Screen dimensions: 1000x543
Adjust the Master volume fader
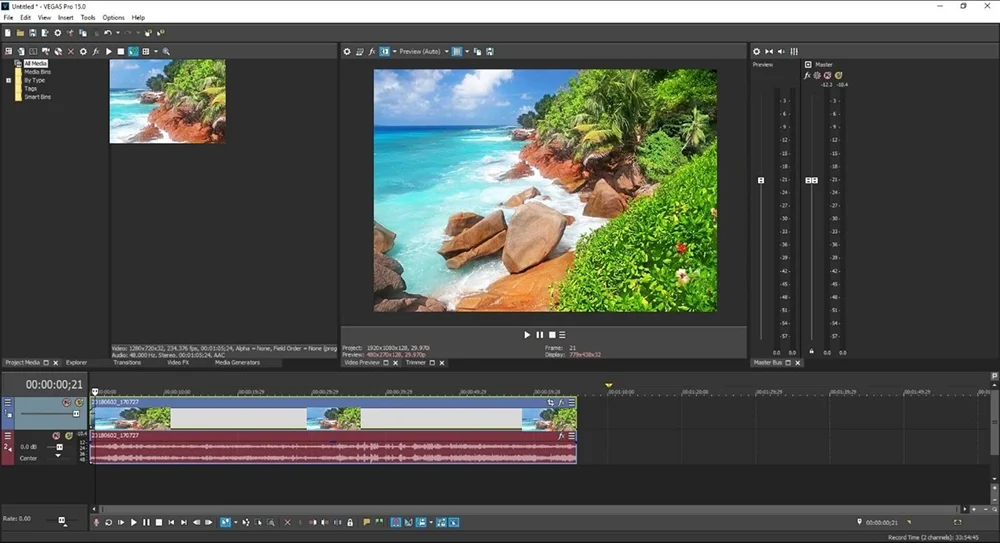click(x=811, y=181)
